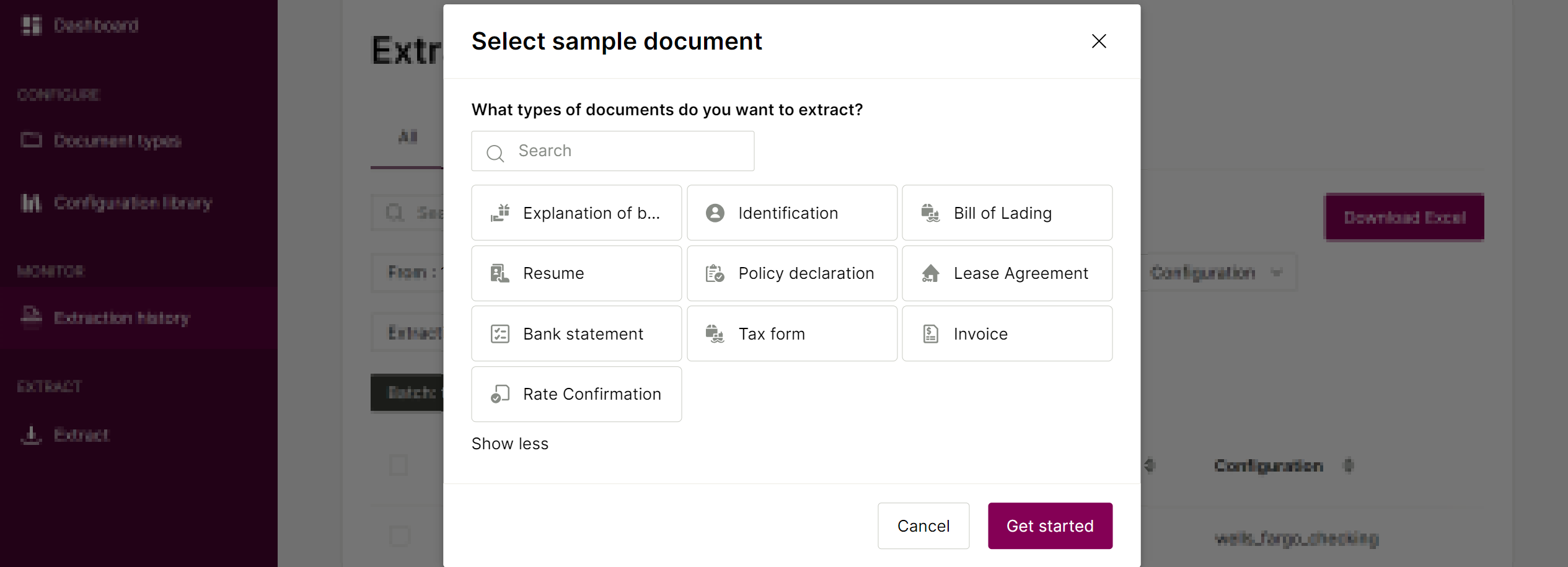The width and height of the screenshot is (1568, 567).
Task: Collapse list with Show less
Action: (510, 444)
